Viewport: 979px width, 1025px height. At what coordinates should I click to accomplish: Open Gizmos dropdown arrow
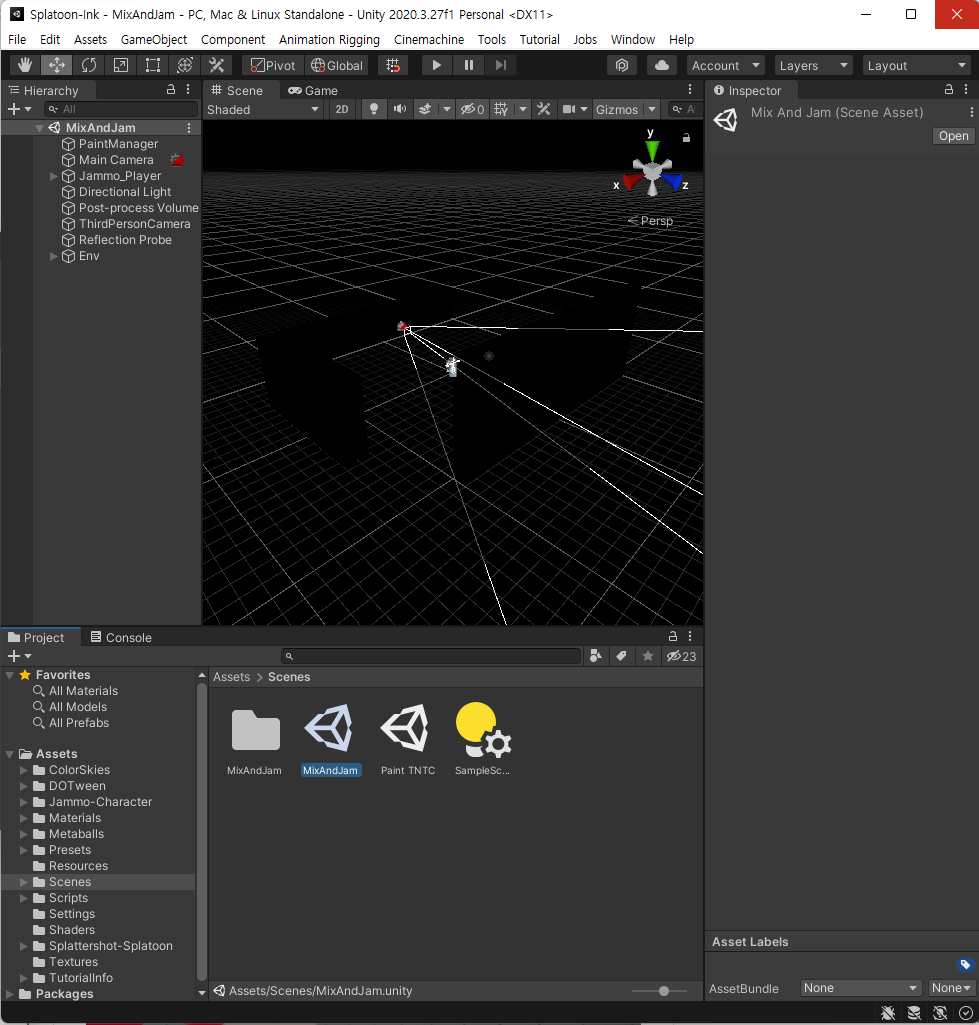[x=652, y=109]
